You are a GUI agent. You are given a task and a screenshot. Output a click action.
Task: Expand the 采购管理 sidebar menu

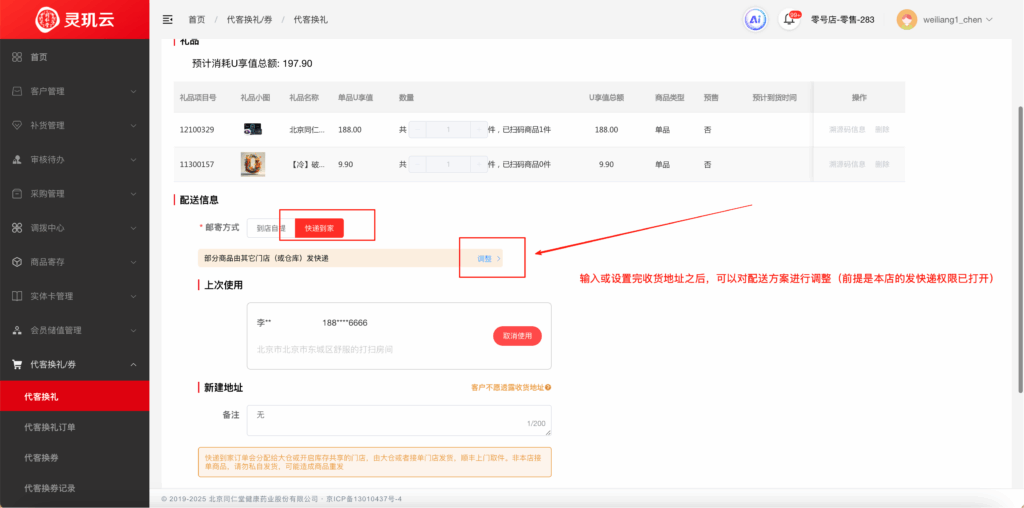coord(74,193)
